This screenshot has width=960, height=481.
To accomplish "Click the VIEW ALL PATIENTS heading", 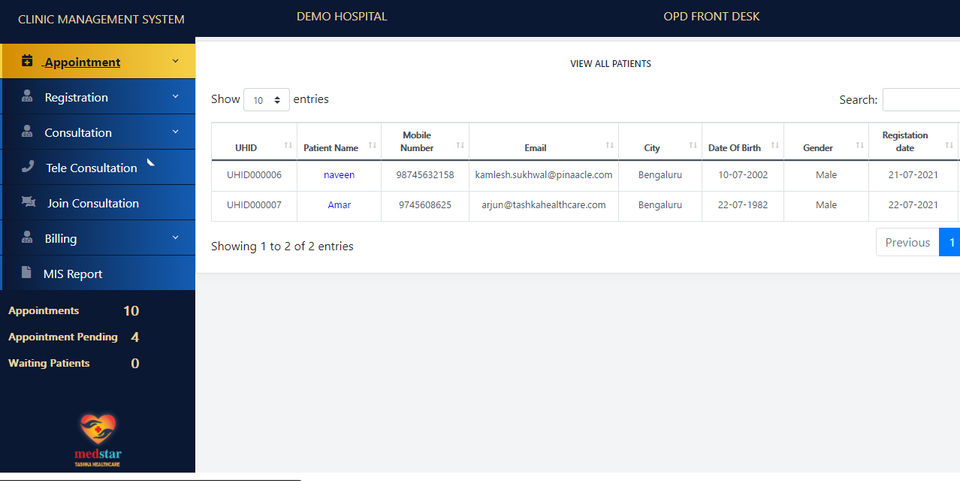I will (x=610, y=64).
